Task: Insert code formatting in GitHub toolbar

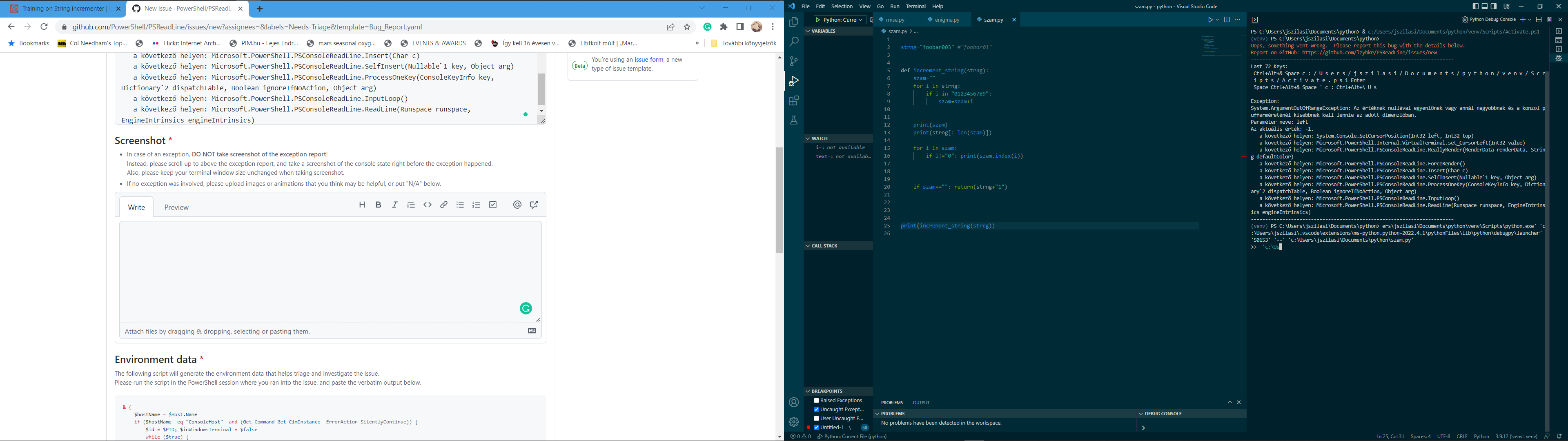Action: [x=428, y=205]
